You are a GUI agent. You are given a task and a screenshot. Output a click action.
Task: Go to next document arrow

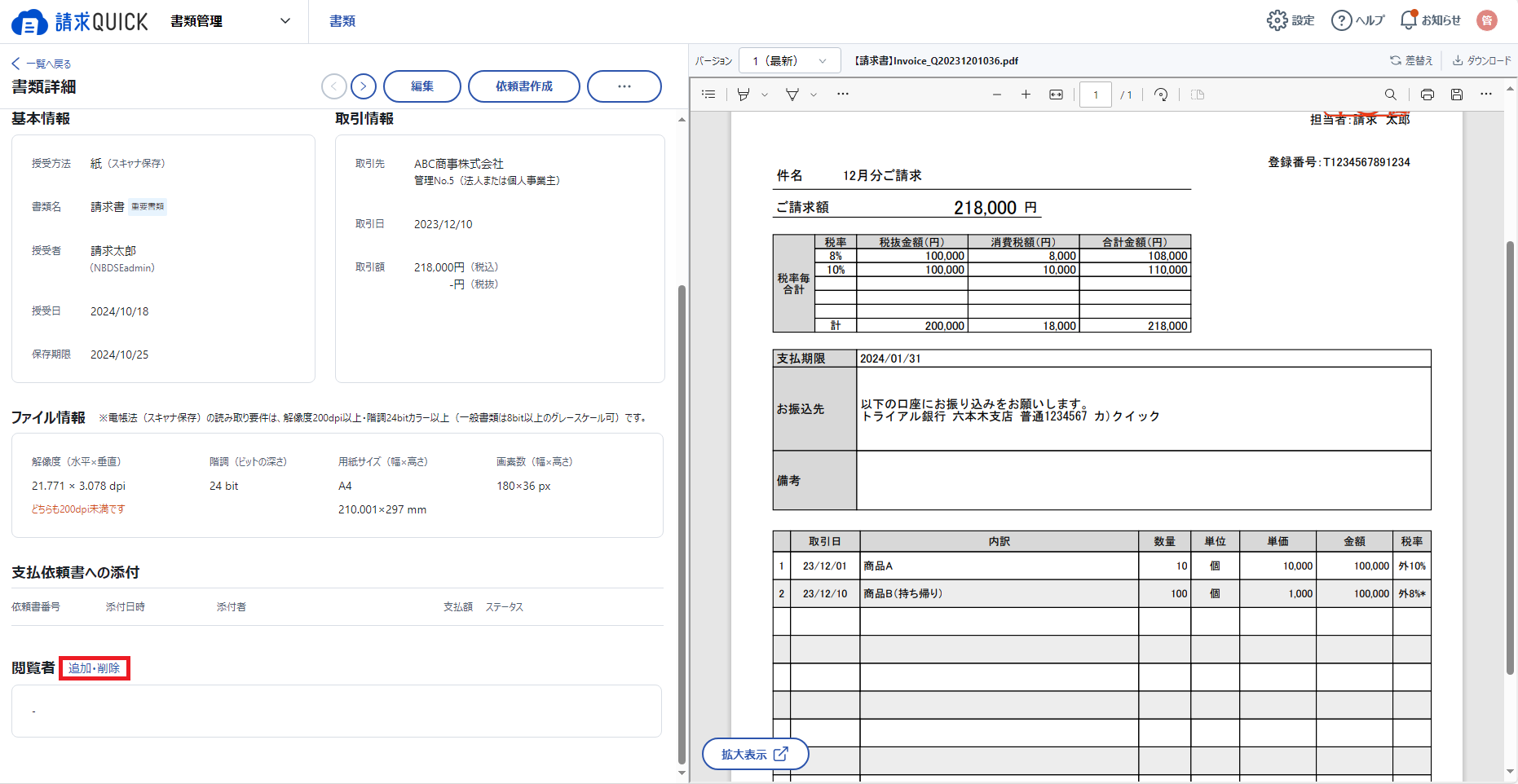364,86
